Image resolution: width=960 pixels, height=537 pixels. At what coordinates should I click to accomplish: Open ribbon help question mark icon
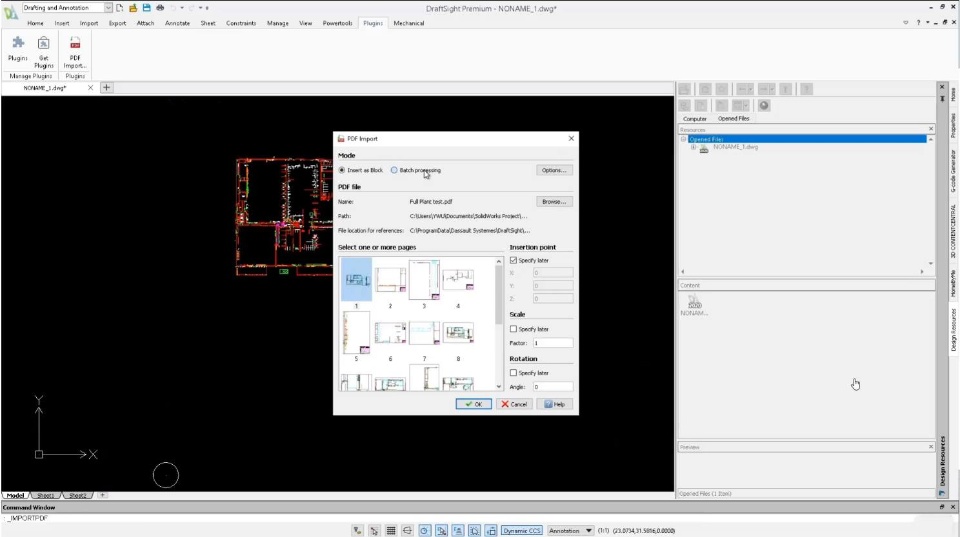click(x=918, y=23)
